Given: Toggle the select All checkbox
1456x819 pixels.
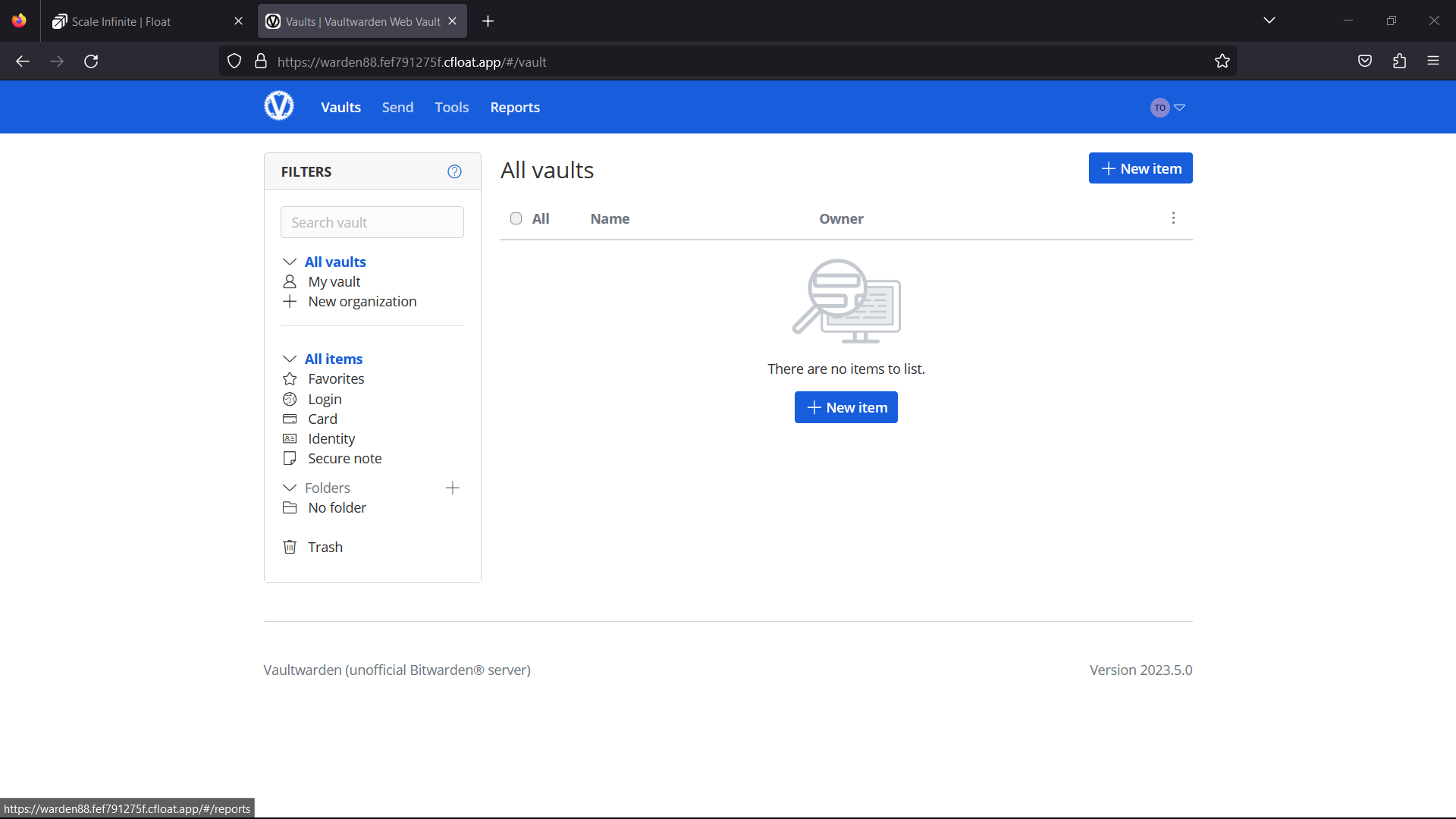Looking at the screenshot, I should pos(516,218).
